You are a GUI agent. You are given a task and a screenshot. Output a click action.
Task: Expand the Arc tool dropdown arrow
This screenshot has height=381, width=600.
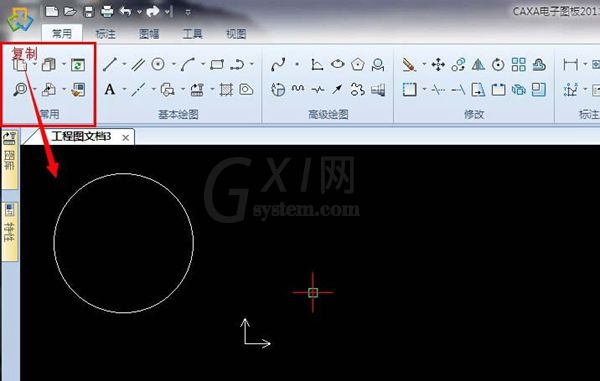(x=203, y=64)
